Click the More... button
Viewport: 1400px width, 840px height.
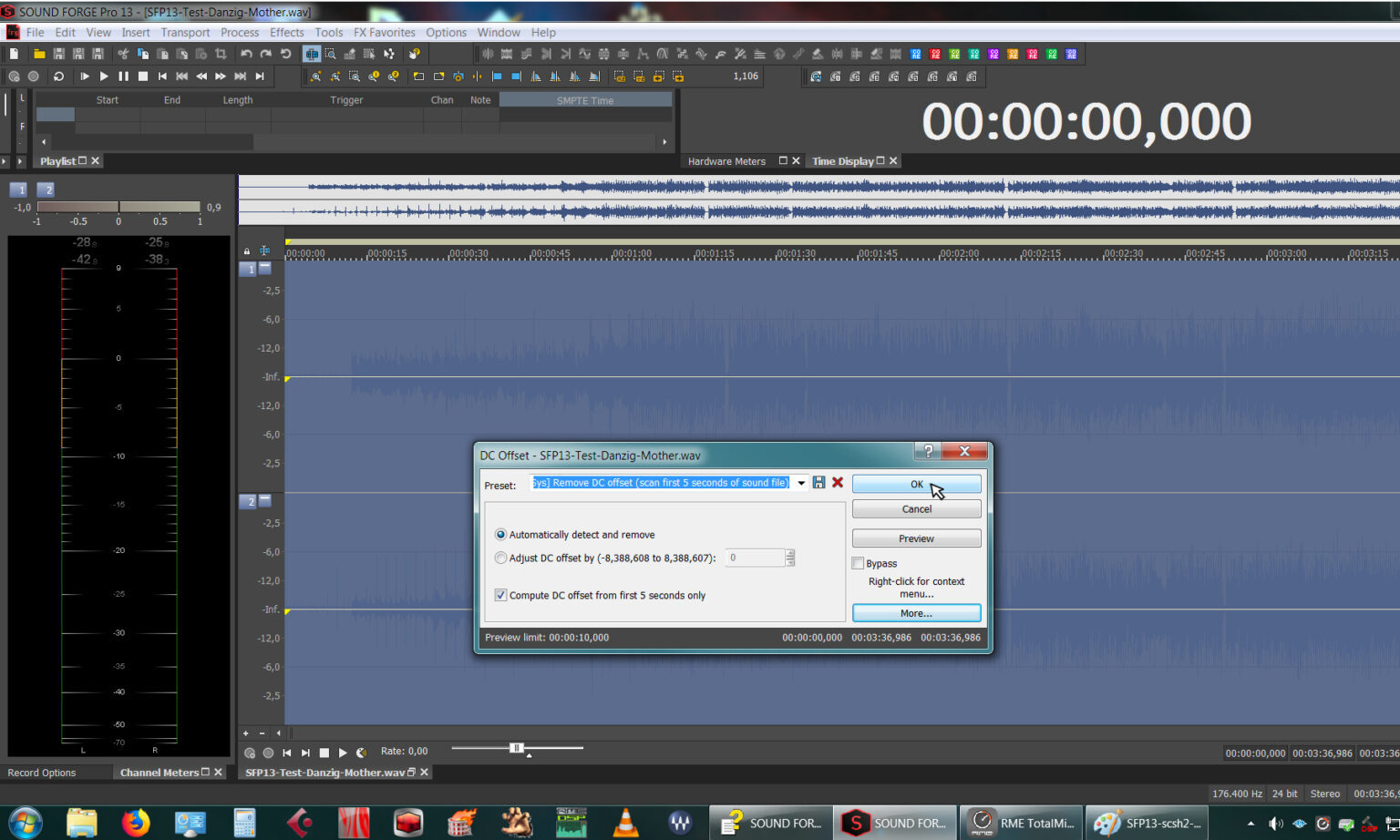(x=917, y=613)
